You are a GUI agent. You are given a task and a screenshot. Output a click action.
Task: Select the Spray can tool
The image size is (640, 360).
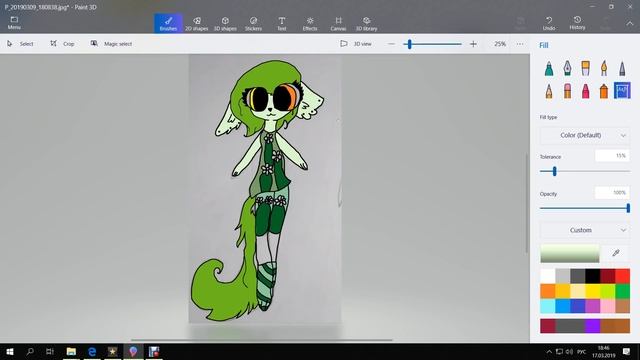coord(604,91)
